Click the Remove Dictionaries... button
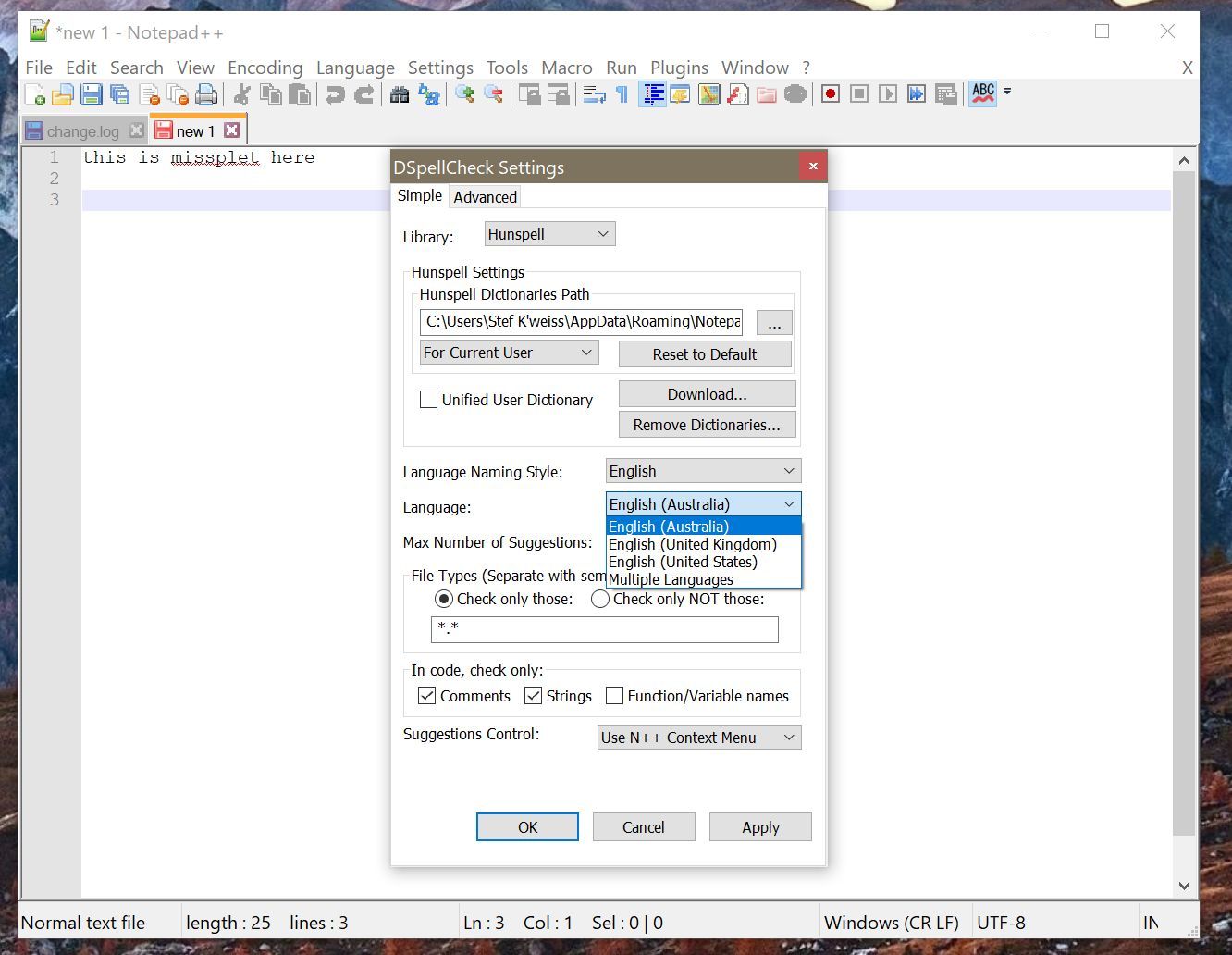 click(x=707, y=425)
